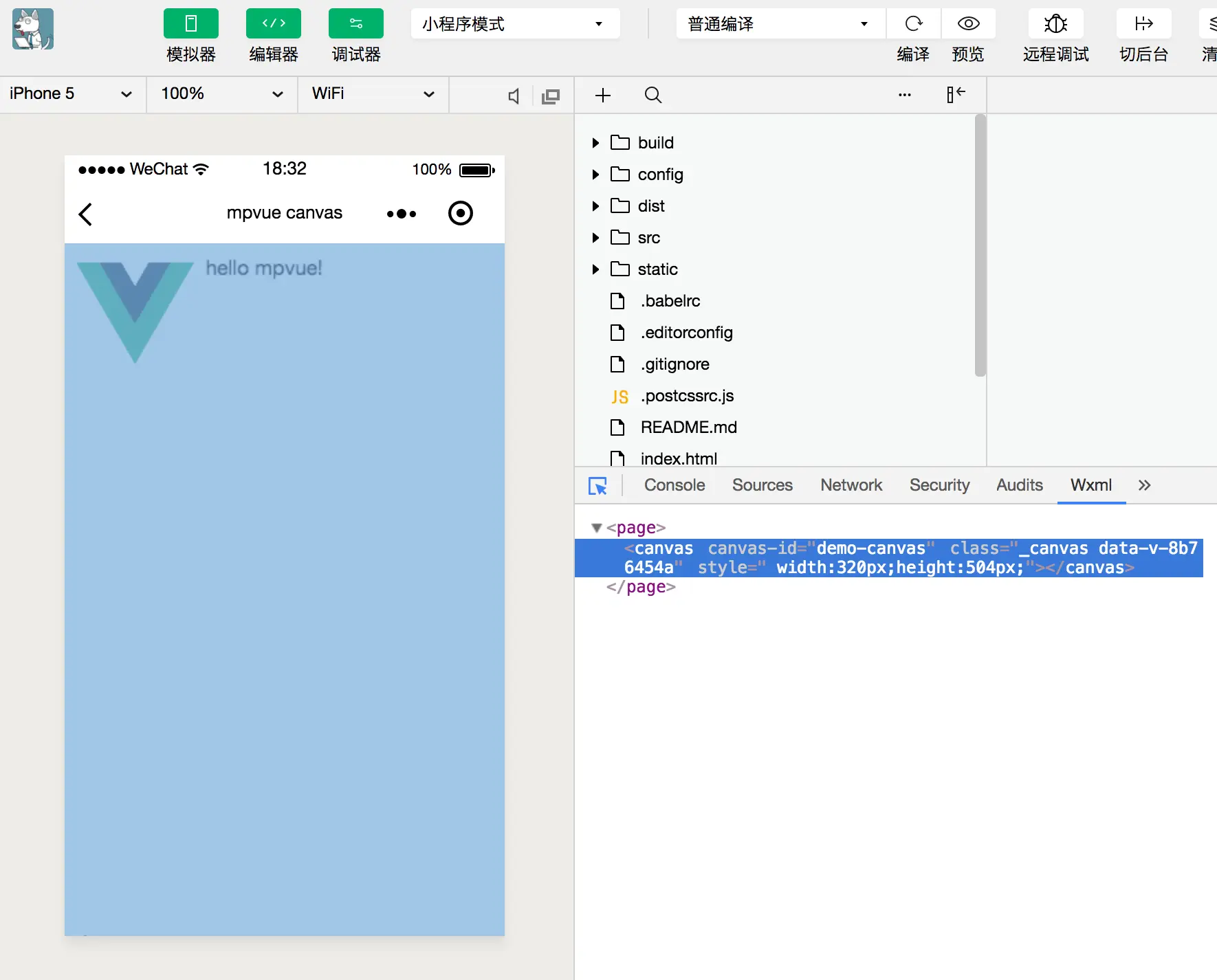Click the compile refresh icon (编译)
Image resolution: width=1217 pixels, height=980 pixels.
click(913, 24)
